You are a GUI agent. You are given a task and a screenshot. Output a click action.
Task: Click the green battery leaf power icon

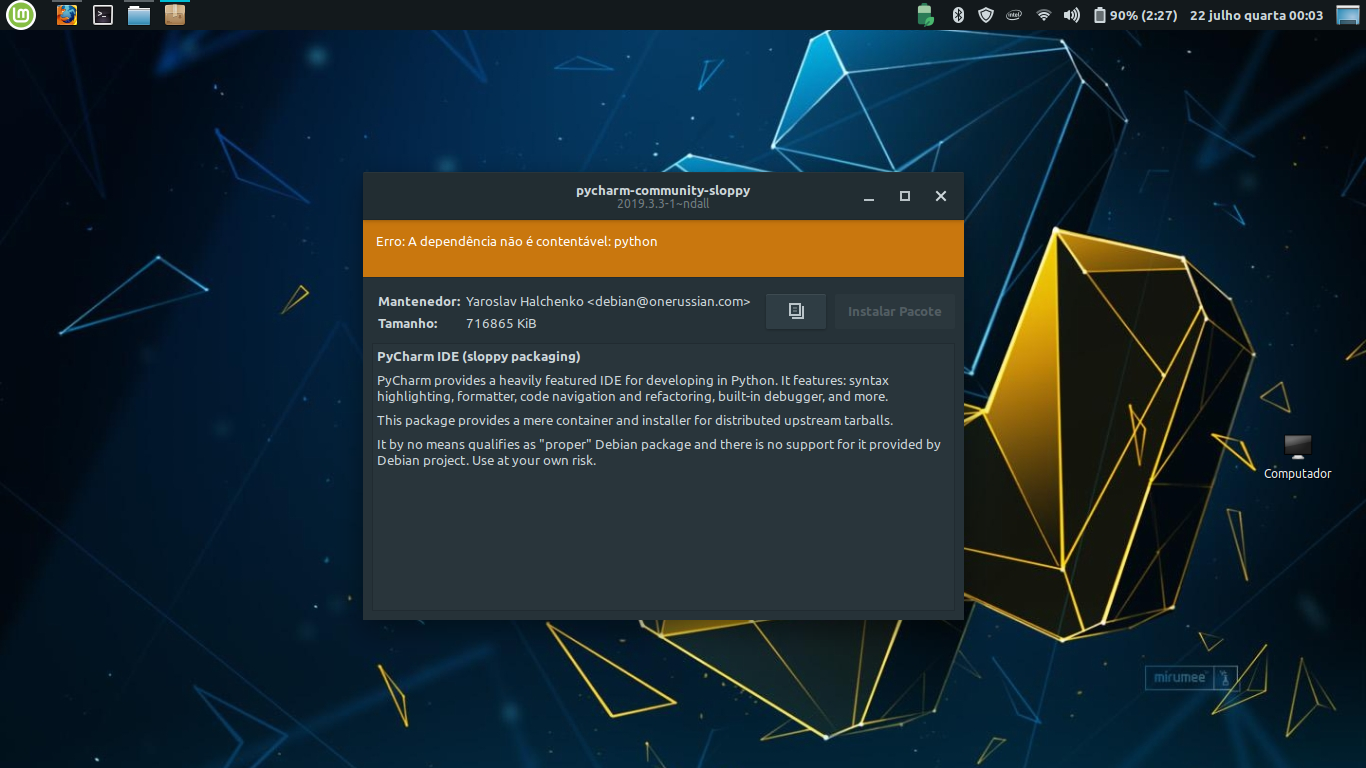pos(925,15)
